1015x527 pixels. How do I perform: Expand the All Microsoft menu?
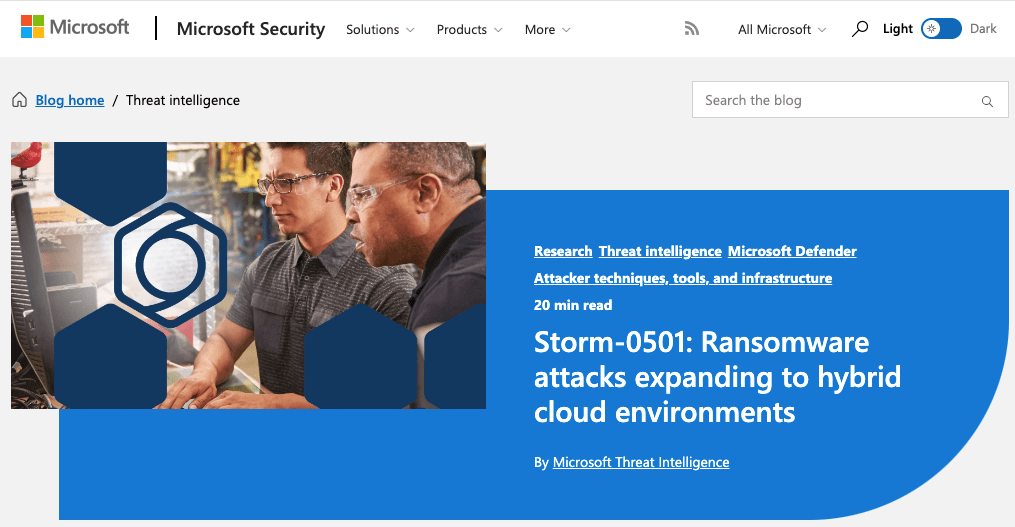point(782,30)
